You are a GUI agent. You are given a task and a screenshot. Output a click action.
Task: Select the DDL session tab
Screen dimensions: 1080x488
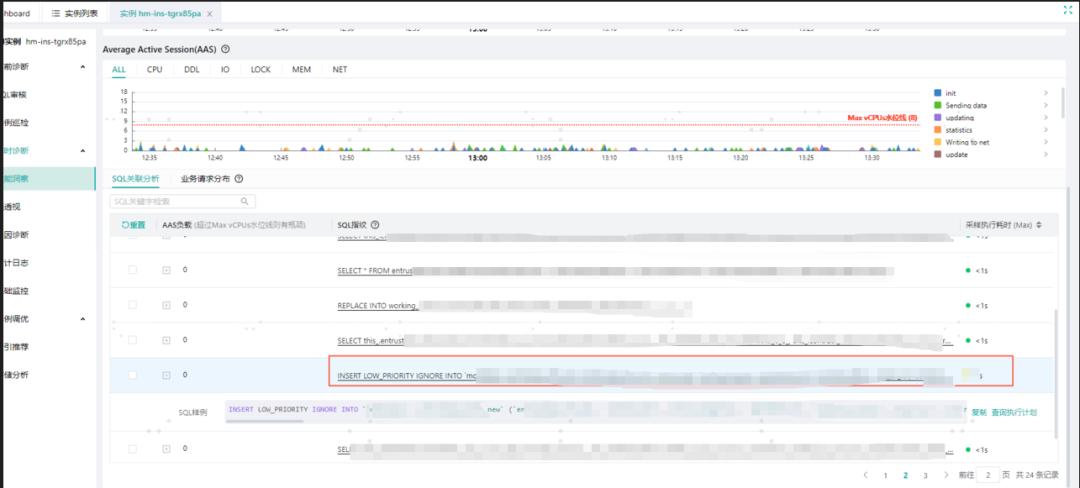(x=191, y=70)
